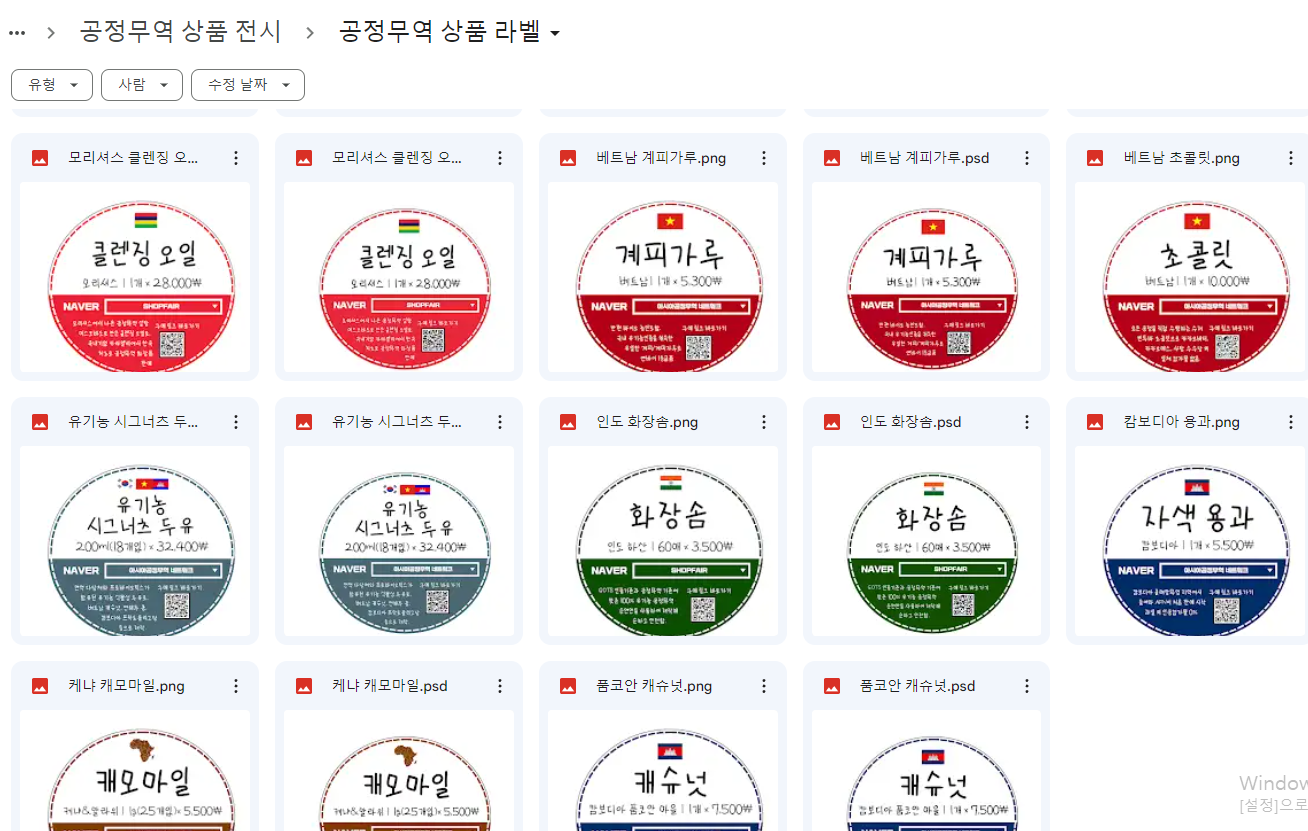Click image file icon of 베트남 초콜릿.png
The width and height of the screenshot is (1308, 831).
(x=1095, y=158)
